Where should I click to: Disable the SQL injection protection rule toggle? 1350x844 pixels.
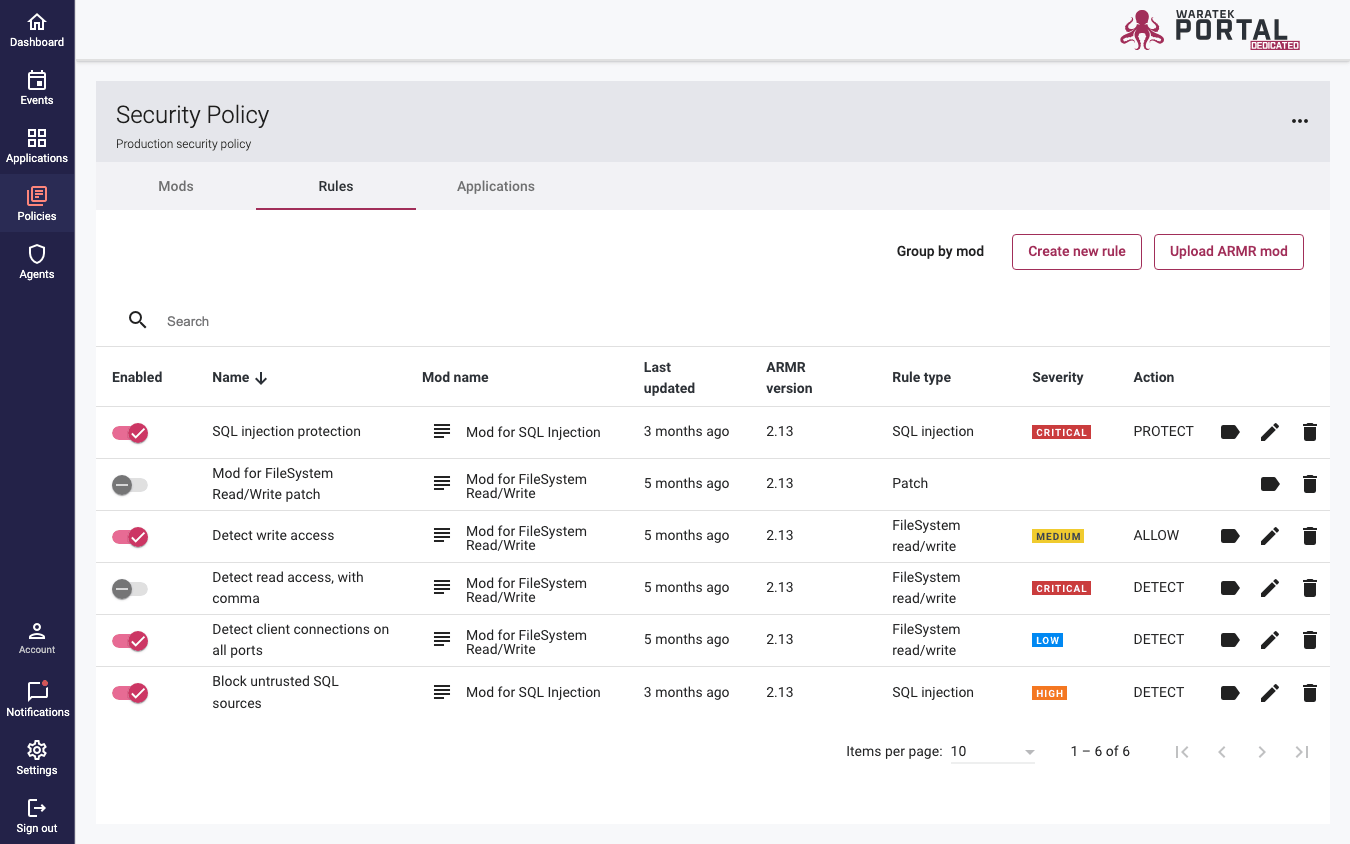click(130, 433)
